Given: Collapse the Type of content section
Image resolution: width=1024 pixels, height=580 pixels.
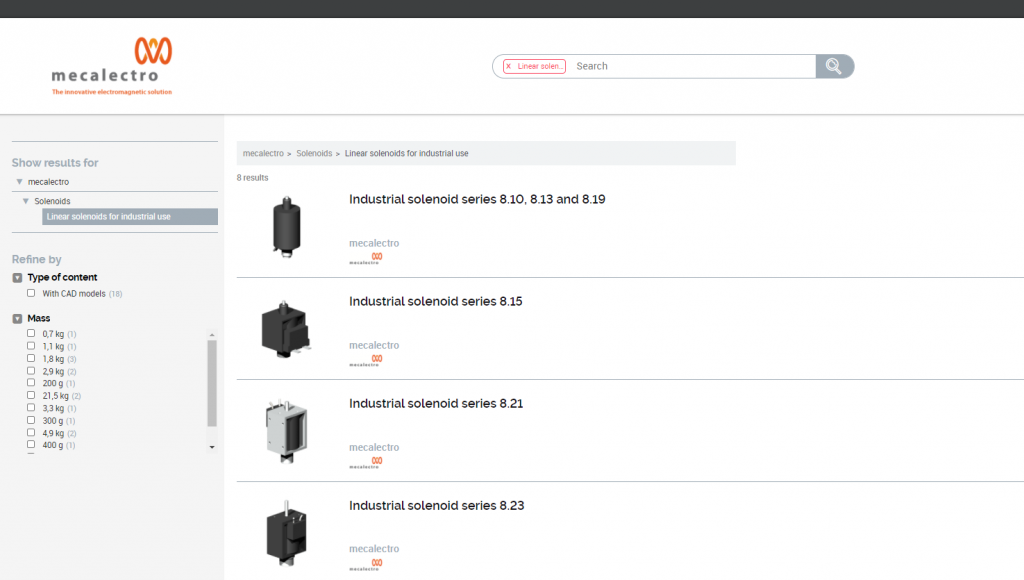Looking at the screenshot, I should [x=17, y=278].
